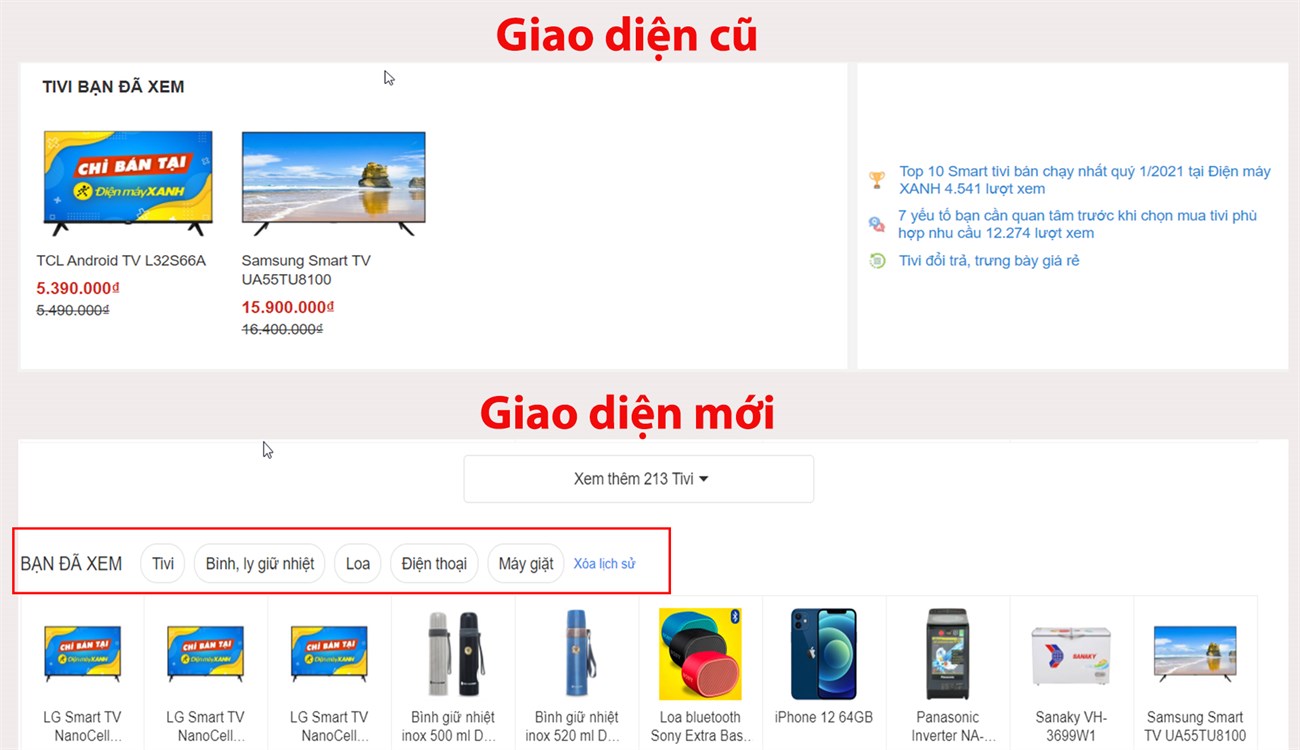Open the 7 yếu tố bạn cần quan tâm link
The width and height of the screenshot is (1300, 750).
click(1078, 224)
